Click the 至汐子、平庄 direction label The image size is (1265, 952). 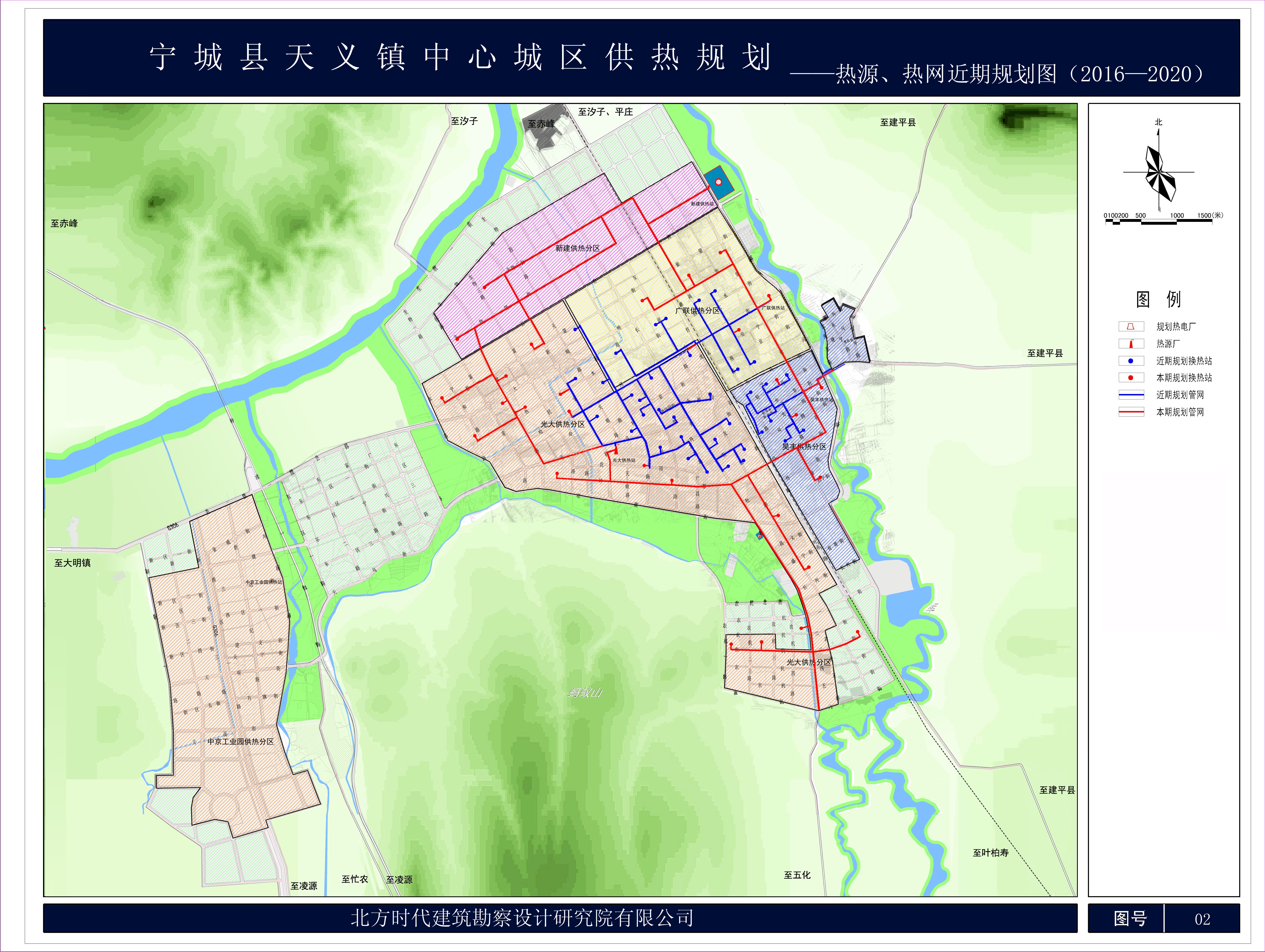606,112
